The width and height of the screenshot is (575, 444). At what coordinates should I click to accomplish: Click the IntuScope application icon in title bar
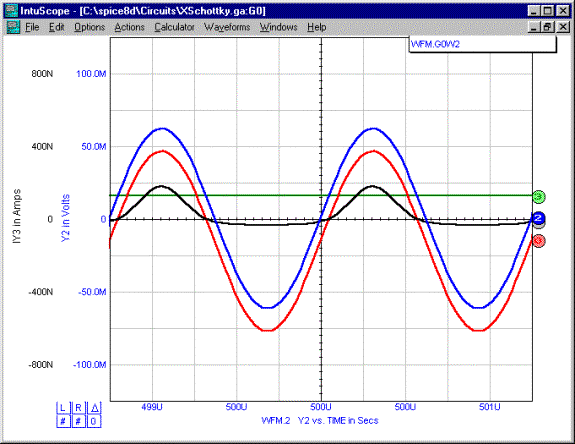point(11,11)
